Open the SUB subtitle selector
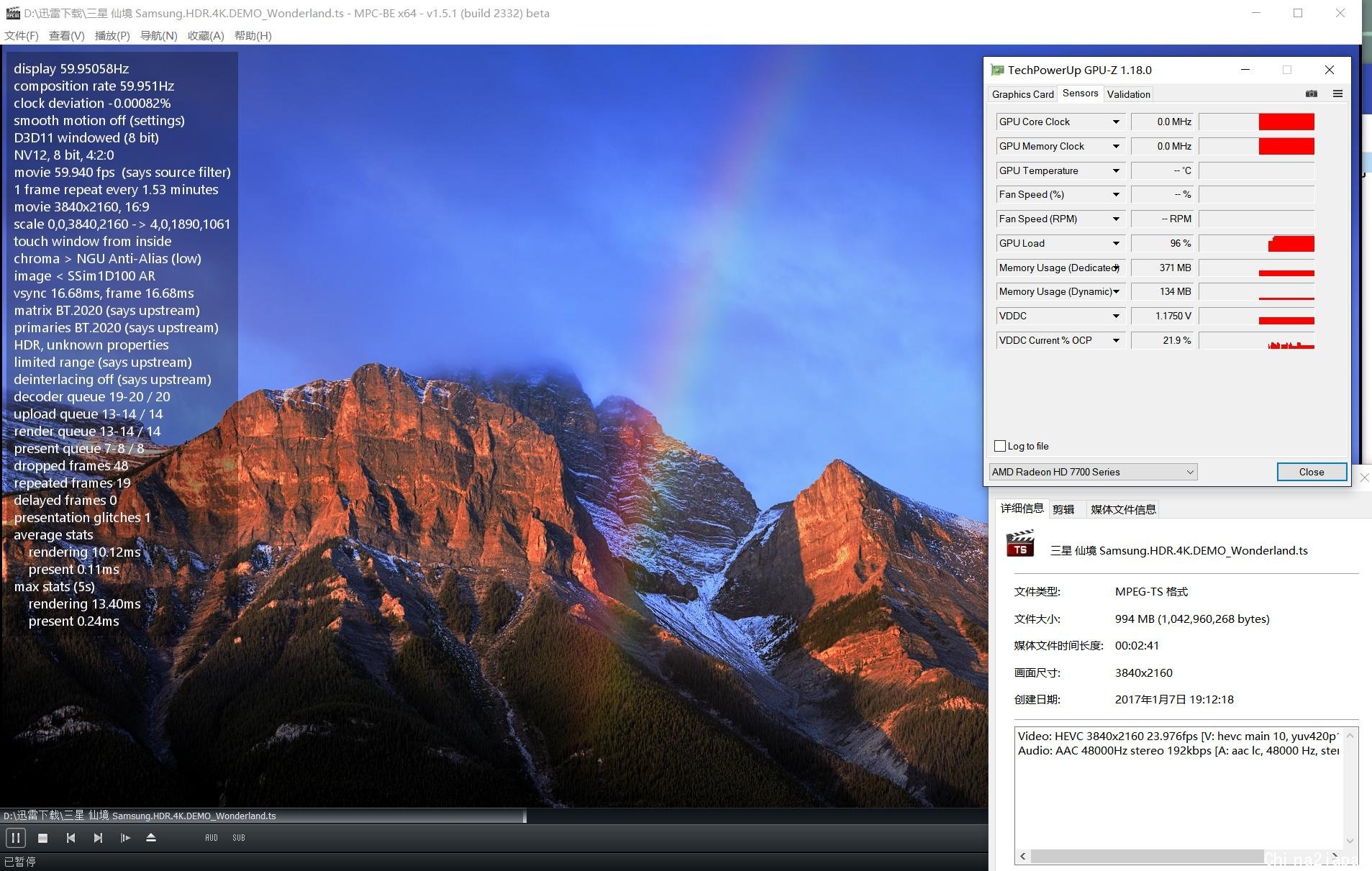 tap(239, 838)
